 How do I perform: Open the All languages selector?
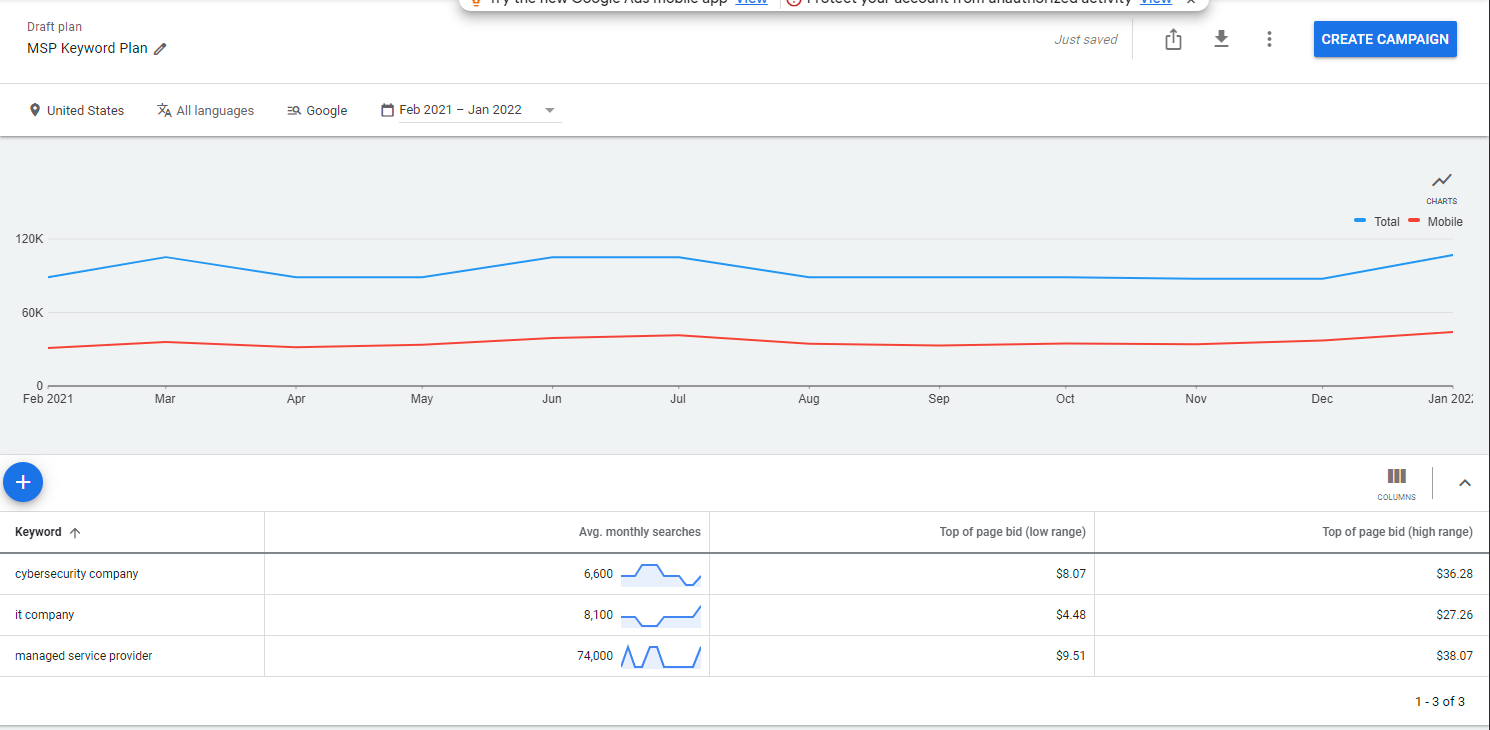[205, 110]
